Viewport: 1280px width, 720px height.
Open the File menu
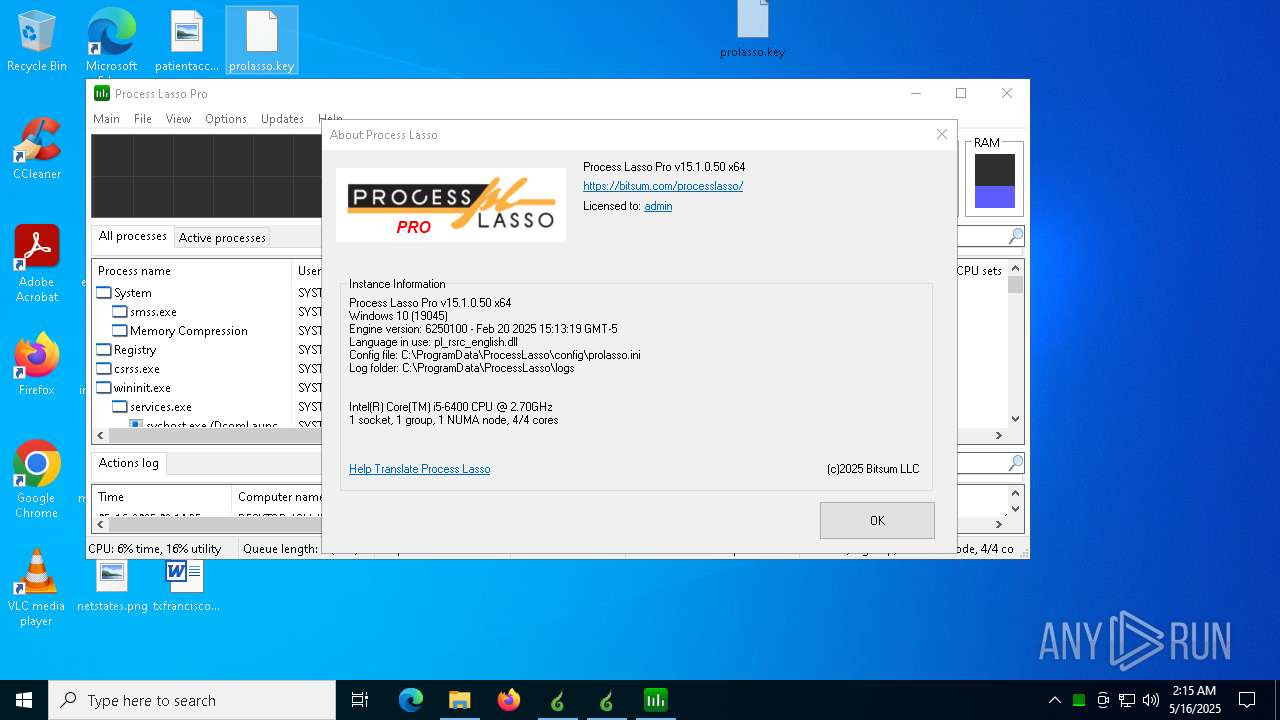[143, 119]
